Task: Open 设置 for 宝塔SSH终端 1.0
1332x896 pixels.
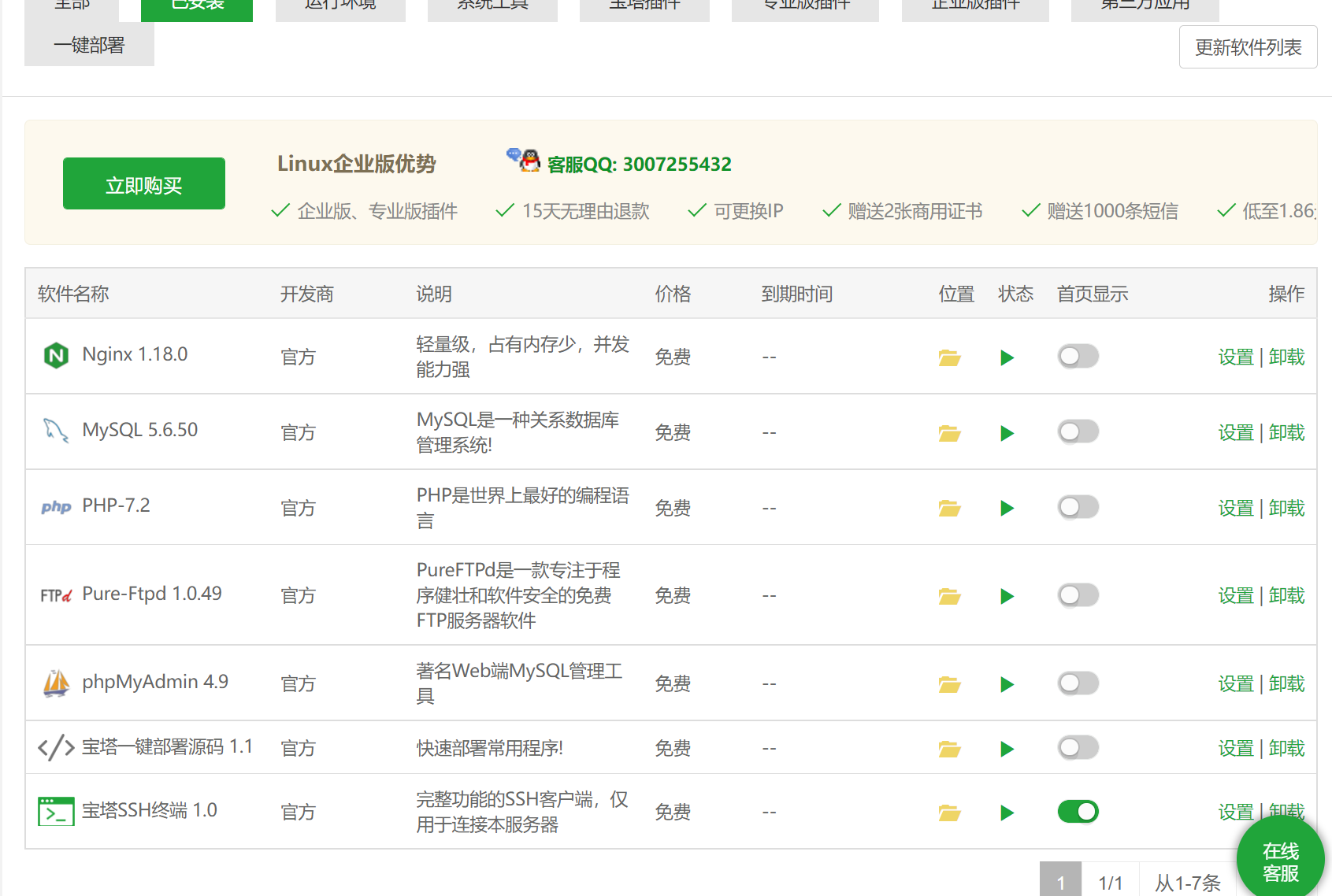Action: point(1235,812)
